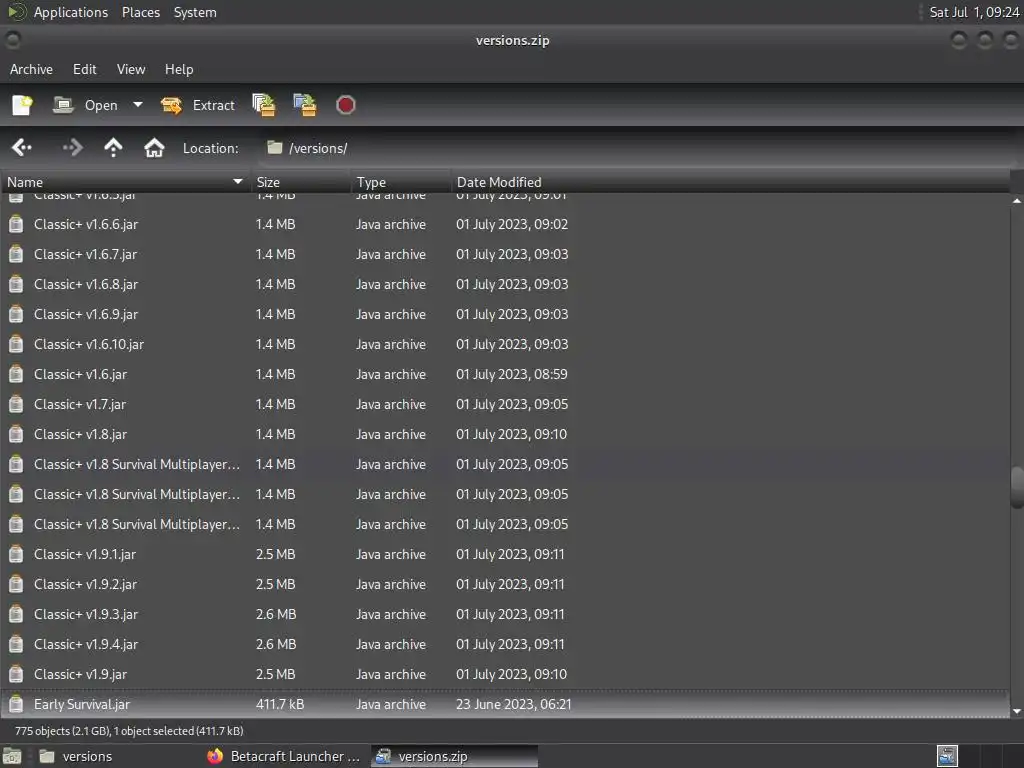Select the Classic+ v1.7.jar file icon

pos(16,405)
